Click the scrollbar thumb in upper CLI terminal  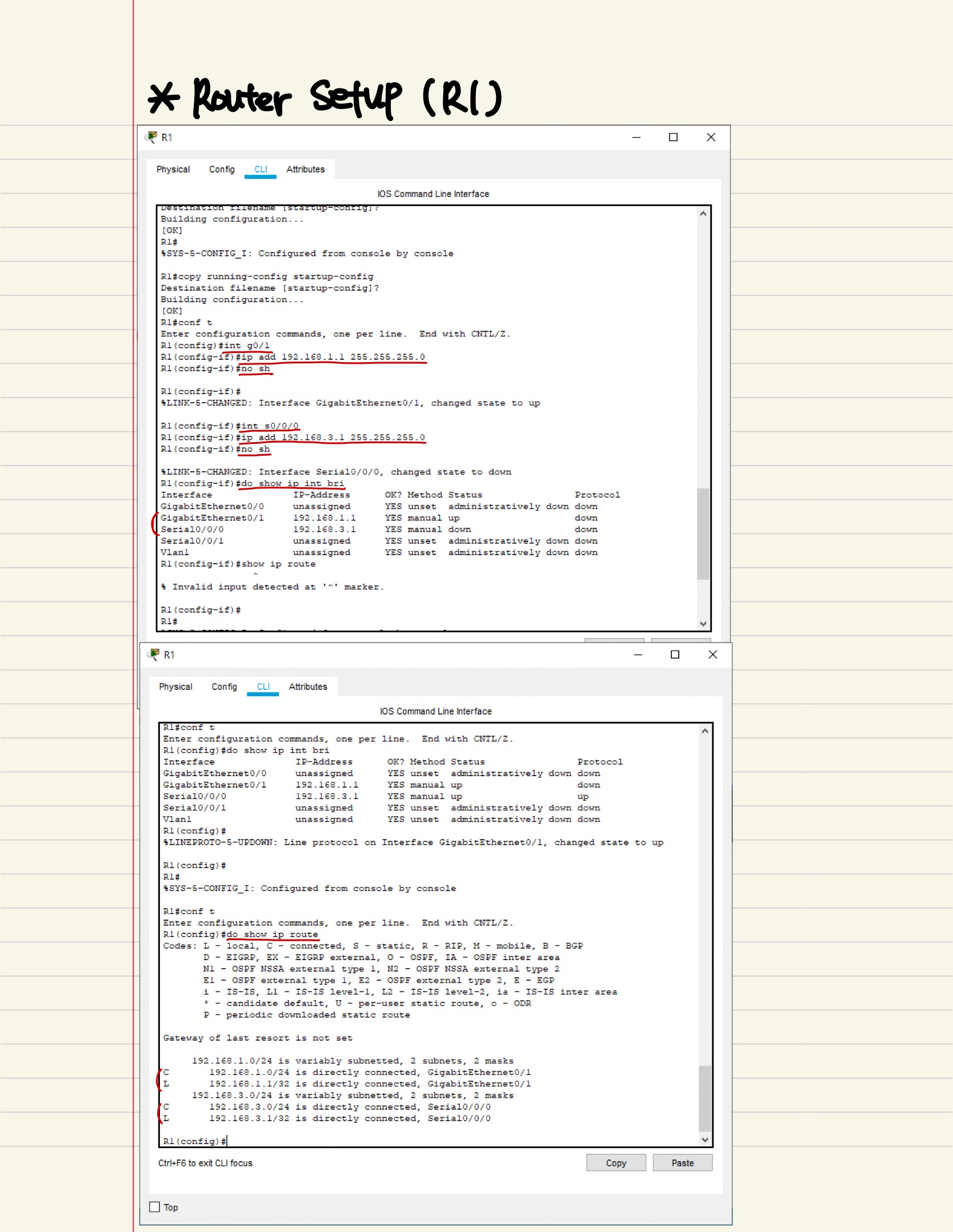click(x=703, y=533)
